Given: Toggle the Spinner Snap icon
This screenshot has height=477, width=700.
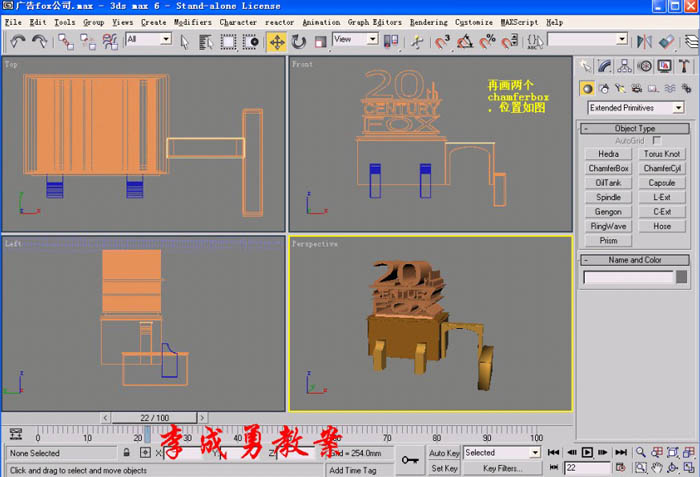Looking at the screenshot, I should pyautogui.click(x=510, y=42).
